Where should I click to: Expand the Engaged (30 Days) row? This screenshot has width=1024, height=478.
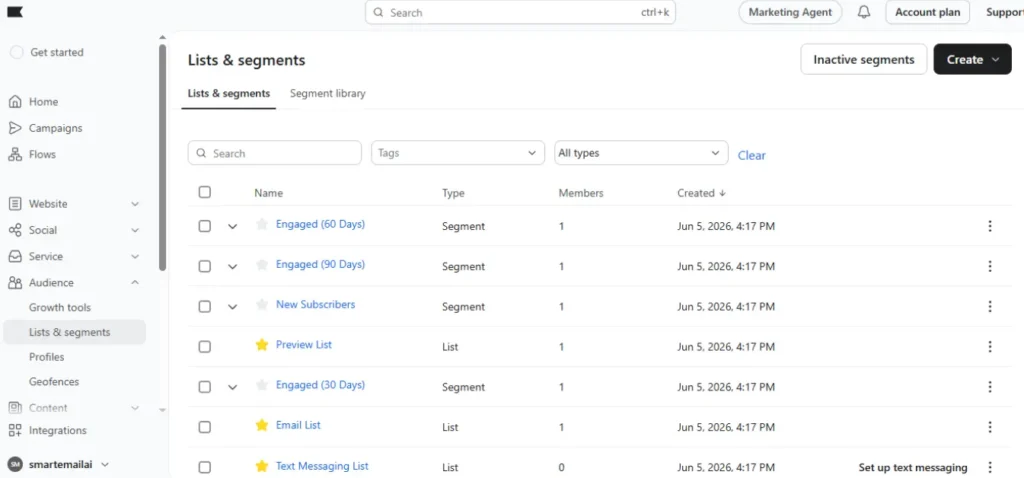(232, 387)
